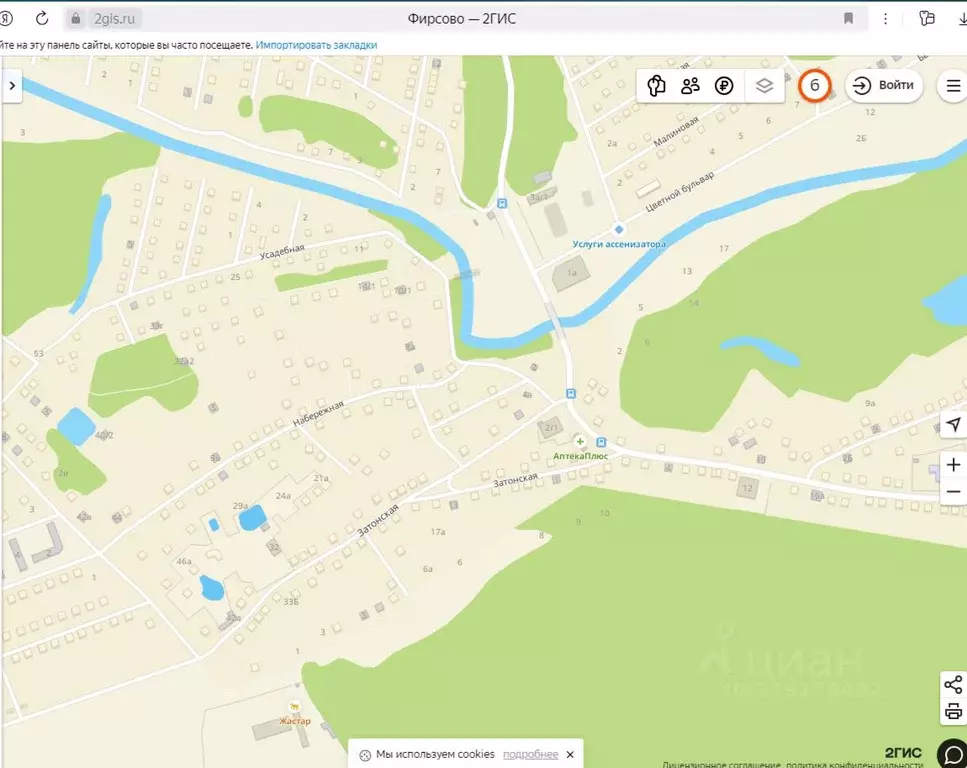The width and height of the screenshot is (967, 768).
Task: Zoom out the map with minus button
Action: click(x=953, y=492)
